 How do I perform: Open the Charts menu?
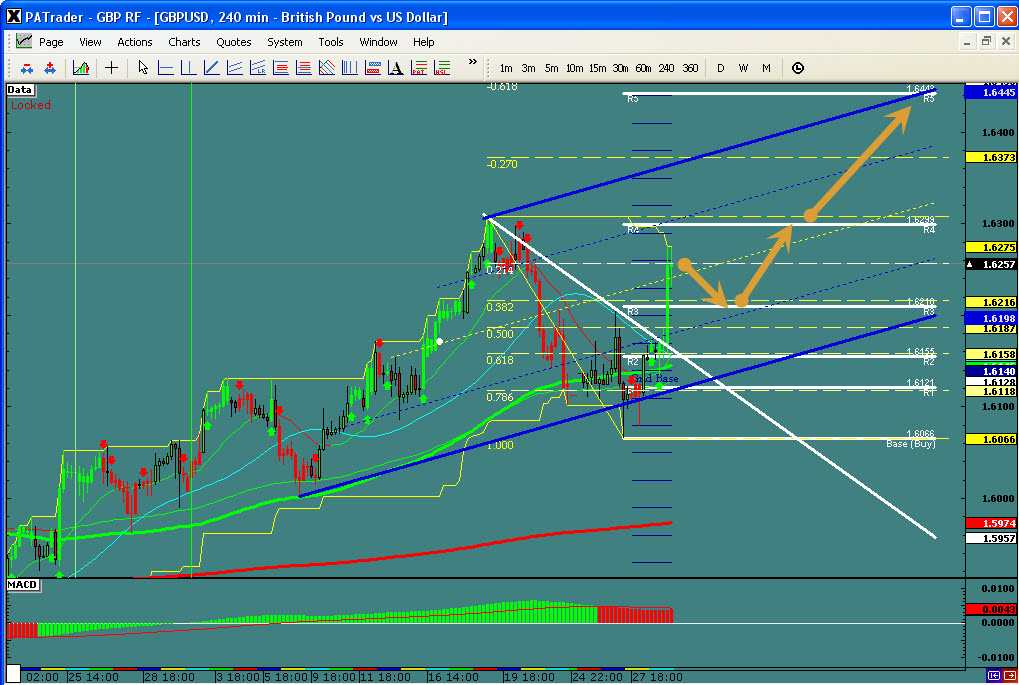tap(184, 42)
